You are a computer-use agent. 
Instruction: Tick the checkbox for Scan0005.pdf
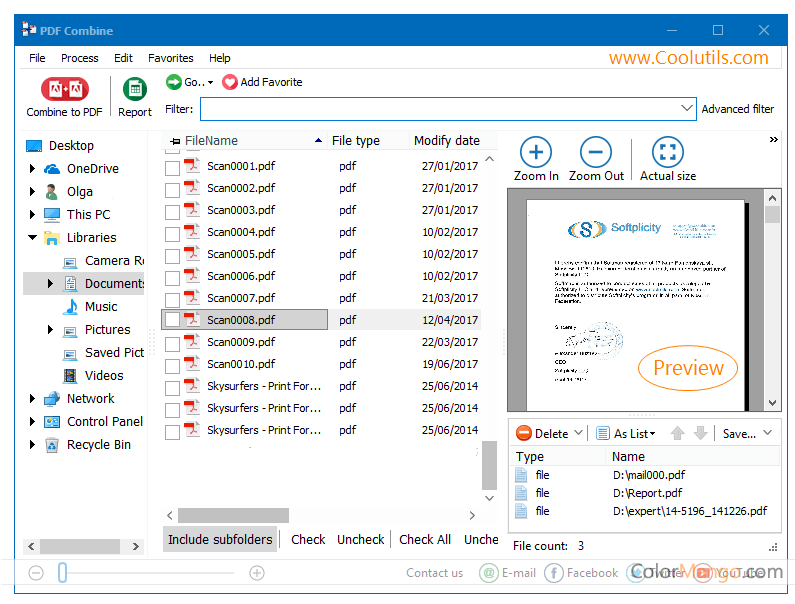172,255
